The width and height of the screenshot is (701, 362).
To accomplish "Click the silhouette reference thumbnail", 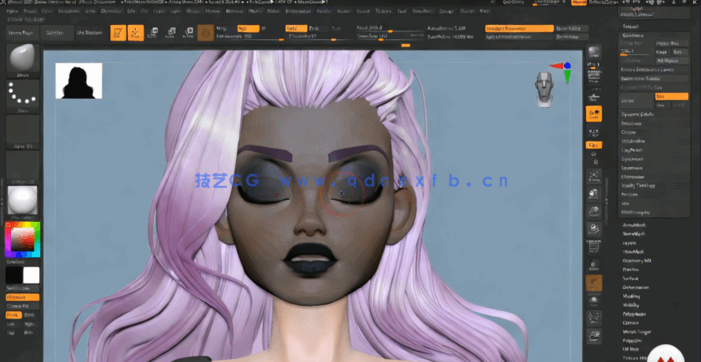I will pyautogui.click(x=79, y=80).
